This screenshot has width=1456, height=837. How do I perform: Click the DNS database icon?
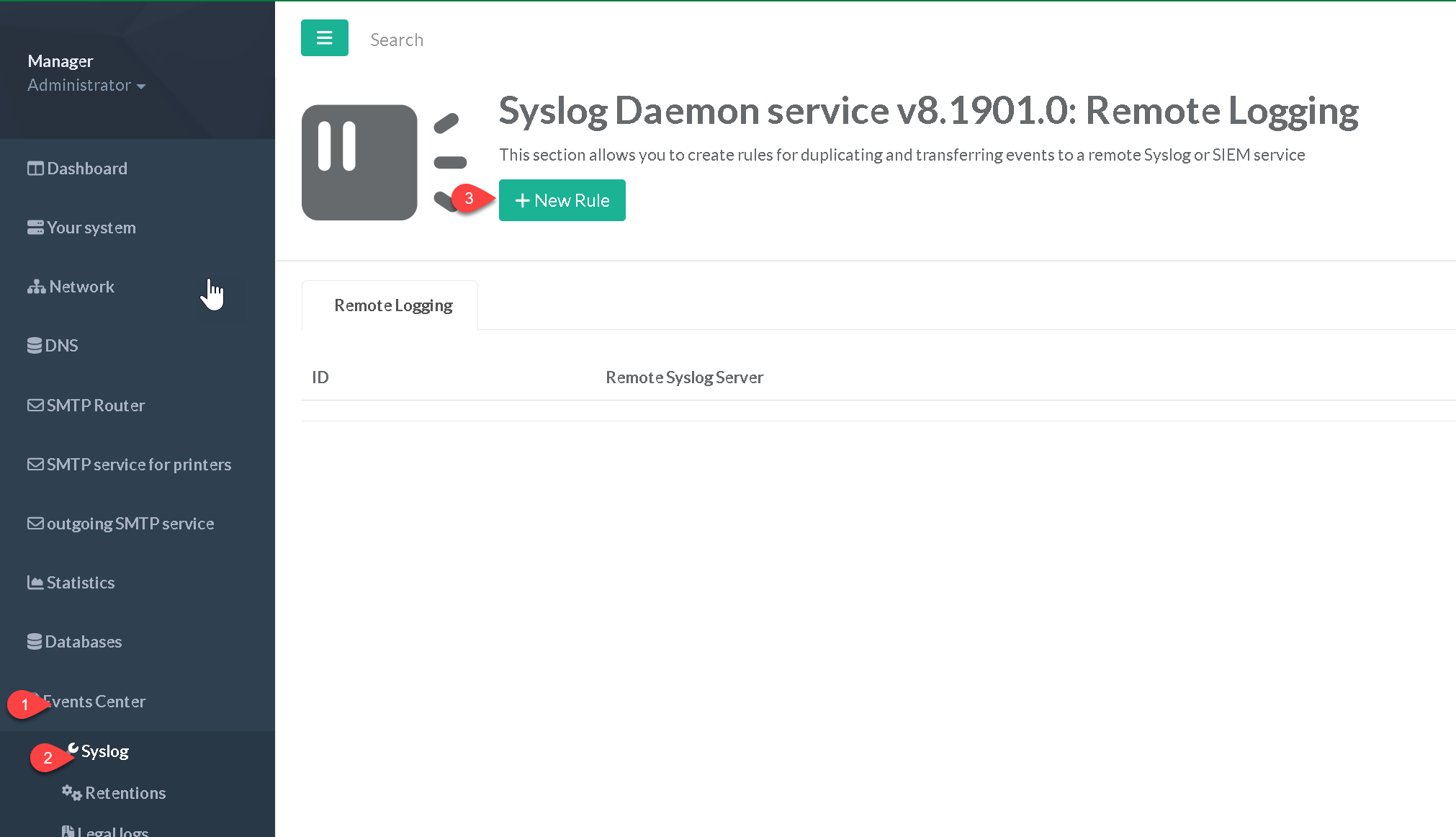click(x=35, y=346)
